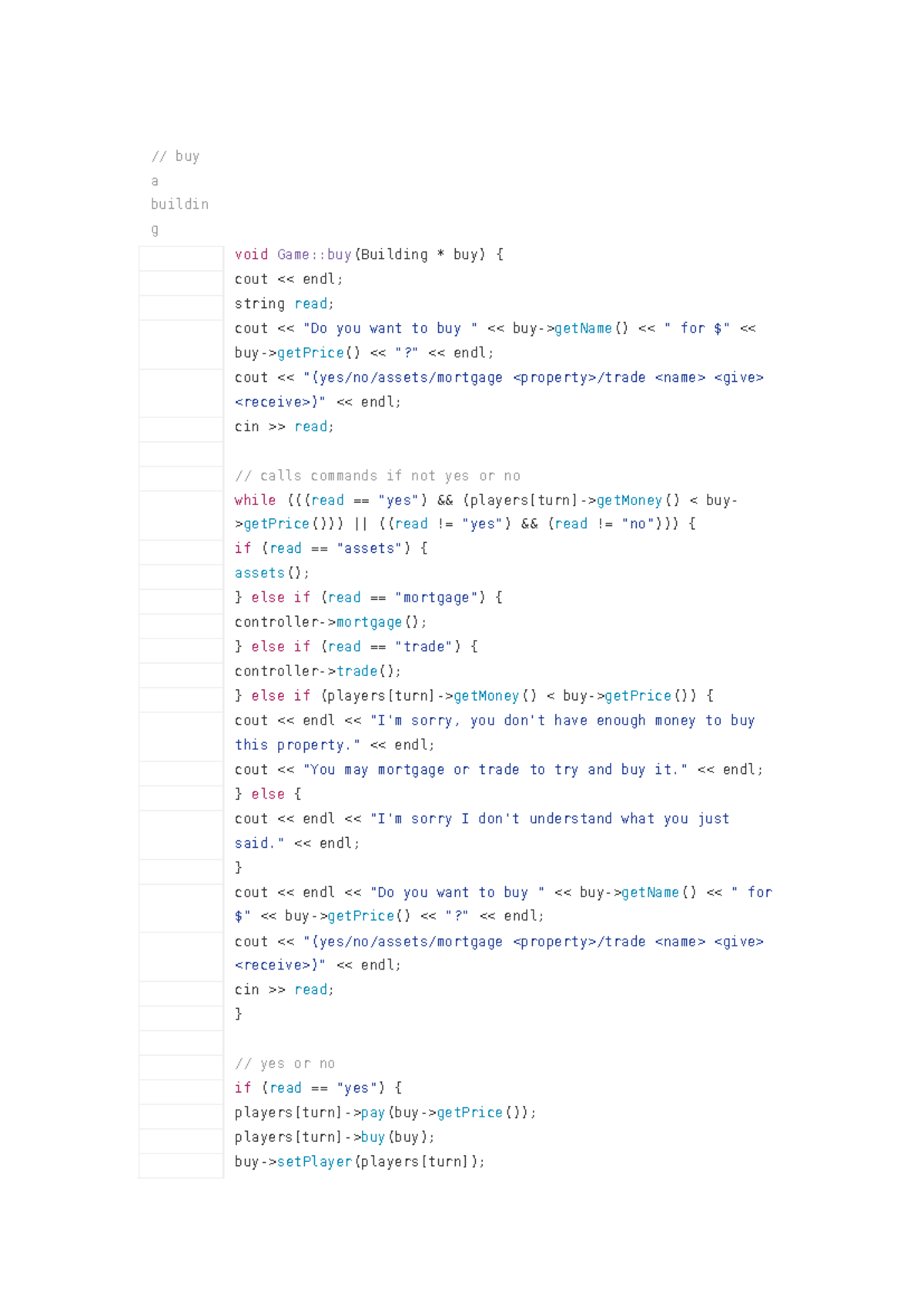
Task: Click the 'buy->setPlayer(players[turn]);' line
Action: pyautogui.click(x=360, y=1162)
